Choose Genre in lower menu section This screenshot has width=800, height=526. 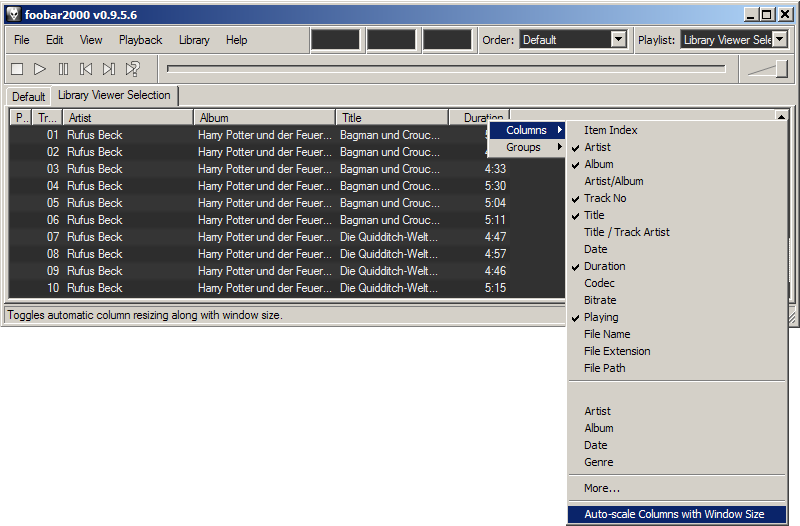677,462
